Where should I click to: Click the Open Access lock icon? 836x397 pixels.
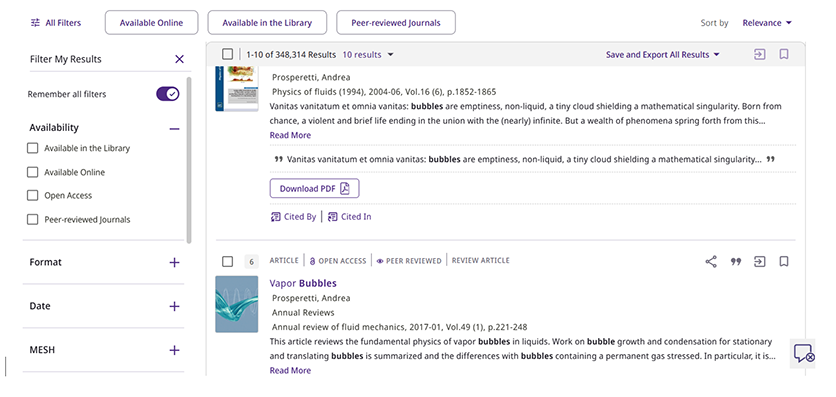[313, 261]
